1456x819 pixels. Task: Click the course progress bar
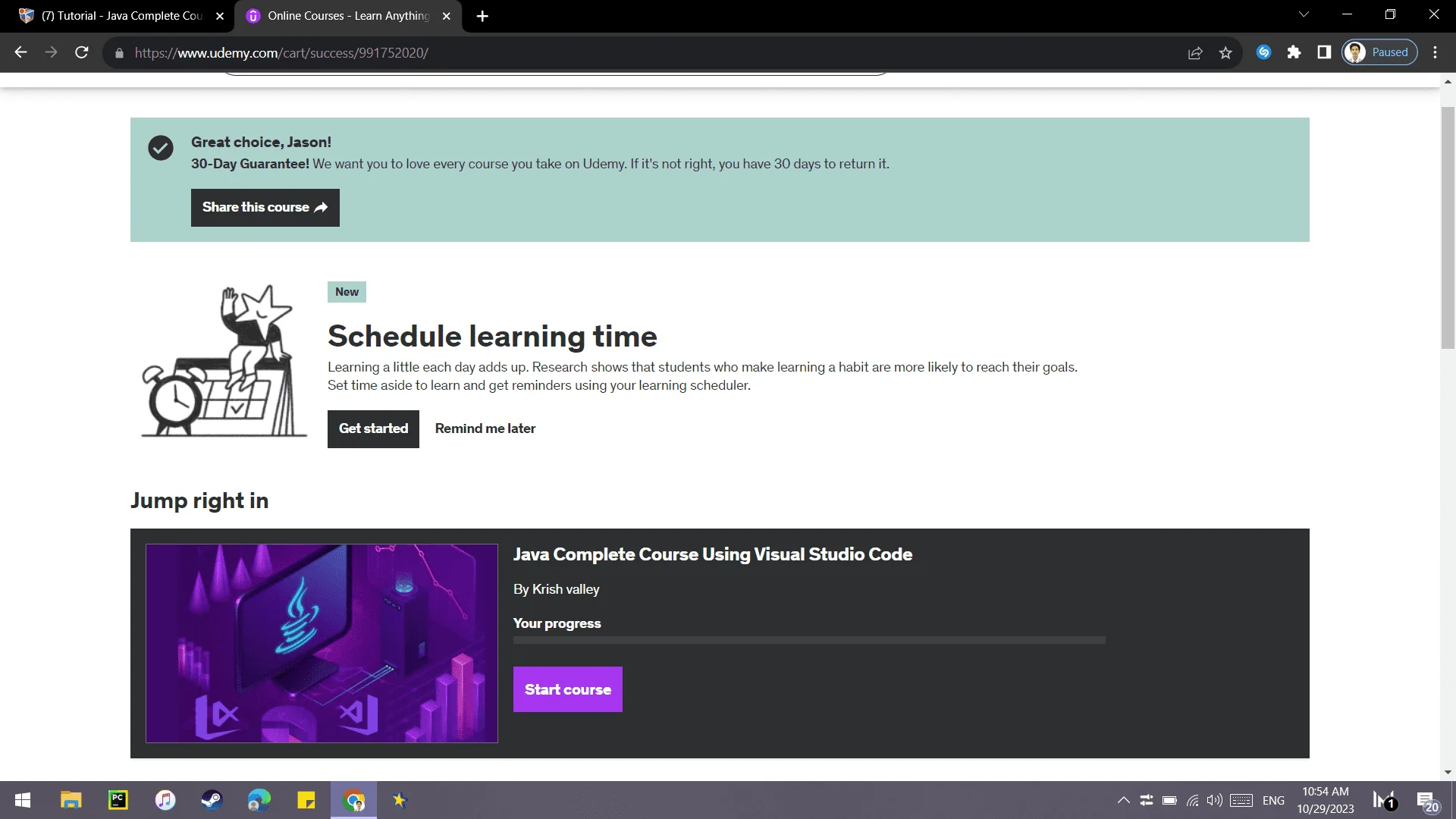point(809,641)
